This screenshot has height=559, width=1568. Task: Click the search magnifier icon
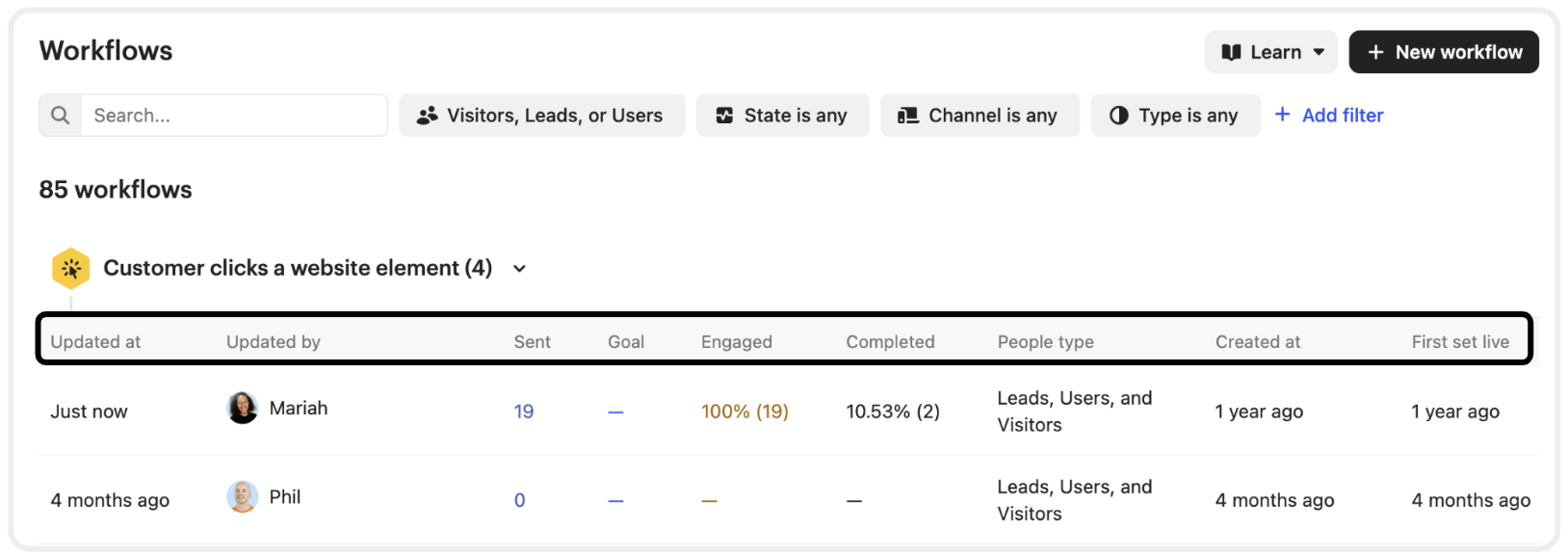pos(60,116)
